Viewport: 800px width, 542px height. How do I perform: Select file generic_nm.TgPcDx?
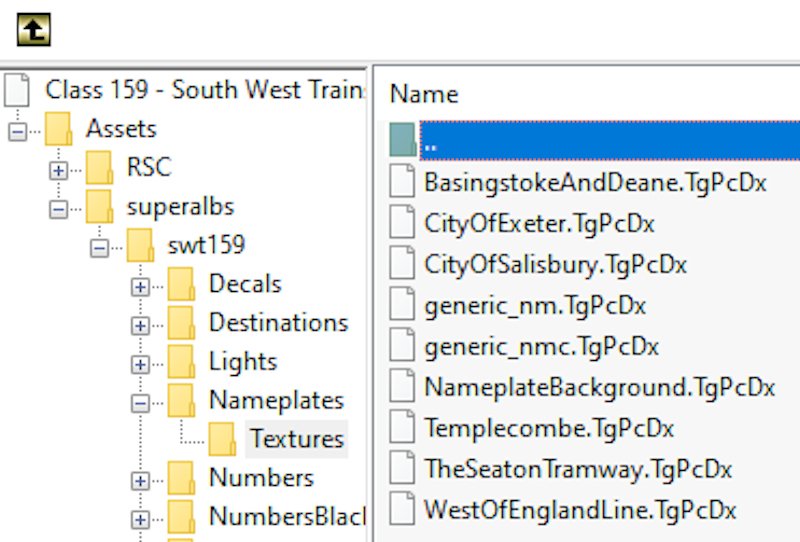point(535,306)
